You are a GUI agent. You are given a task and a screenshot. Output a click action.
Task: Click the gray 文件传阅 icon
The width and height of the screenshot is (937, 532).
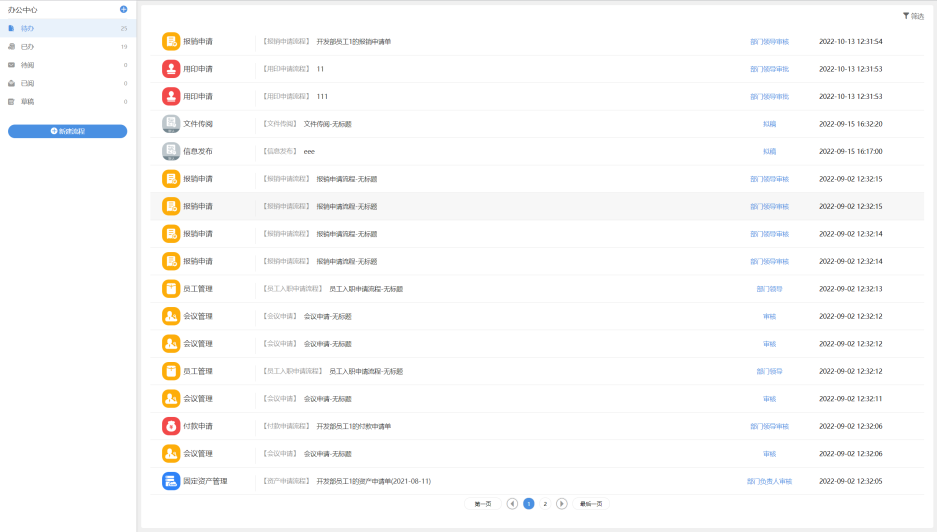(x=171, y=124)
